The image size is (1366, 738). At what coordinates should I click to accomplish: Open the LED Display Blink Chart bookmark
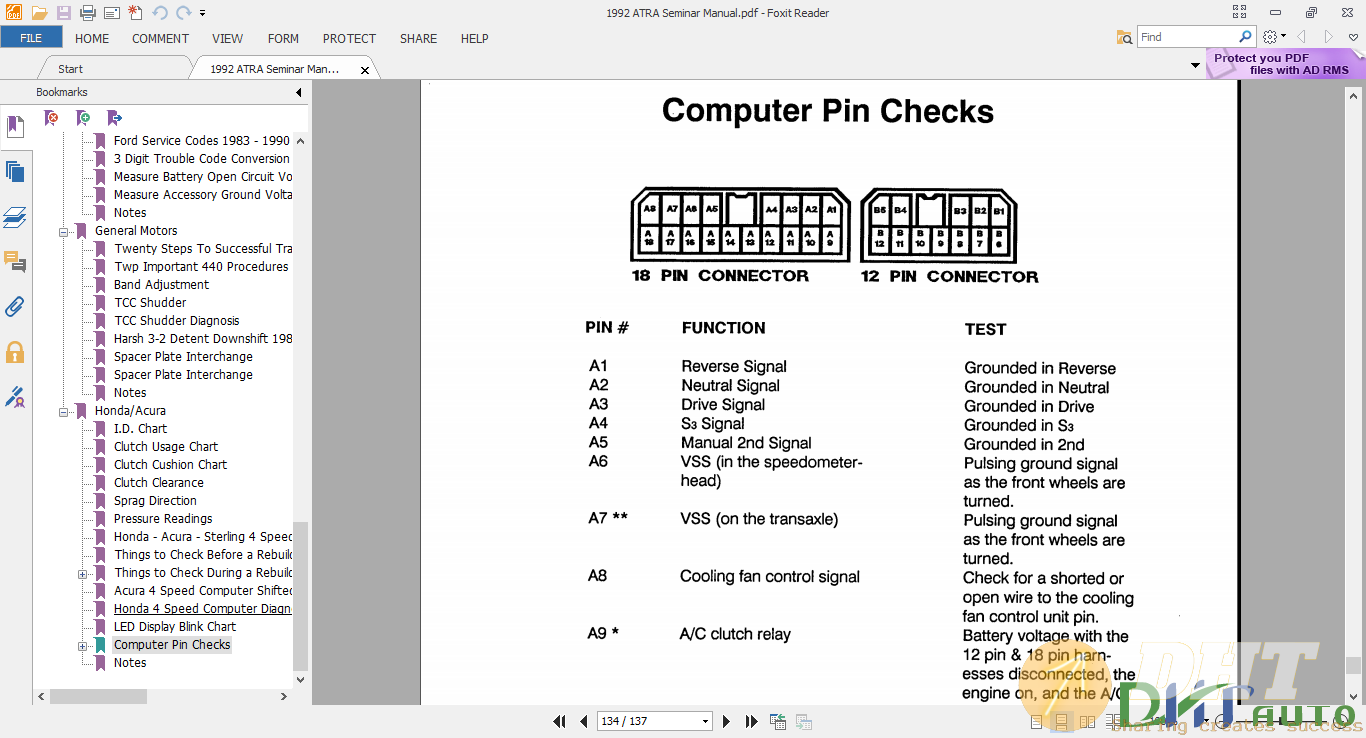(175, 627)
